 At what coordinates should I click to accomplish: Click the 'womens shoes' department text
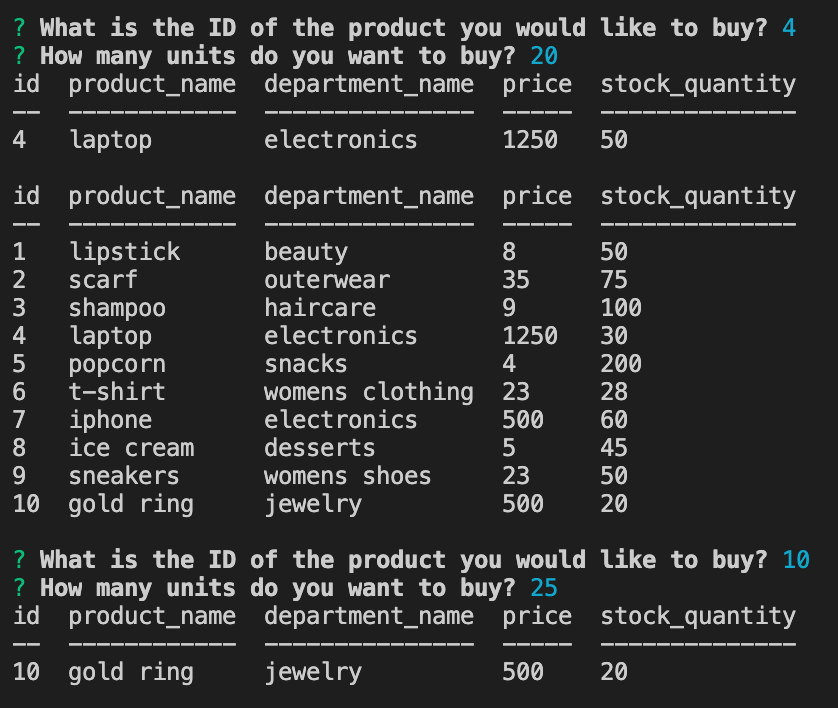[x=347, y=476]
